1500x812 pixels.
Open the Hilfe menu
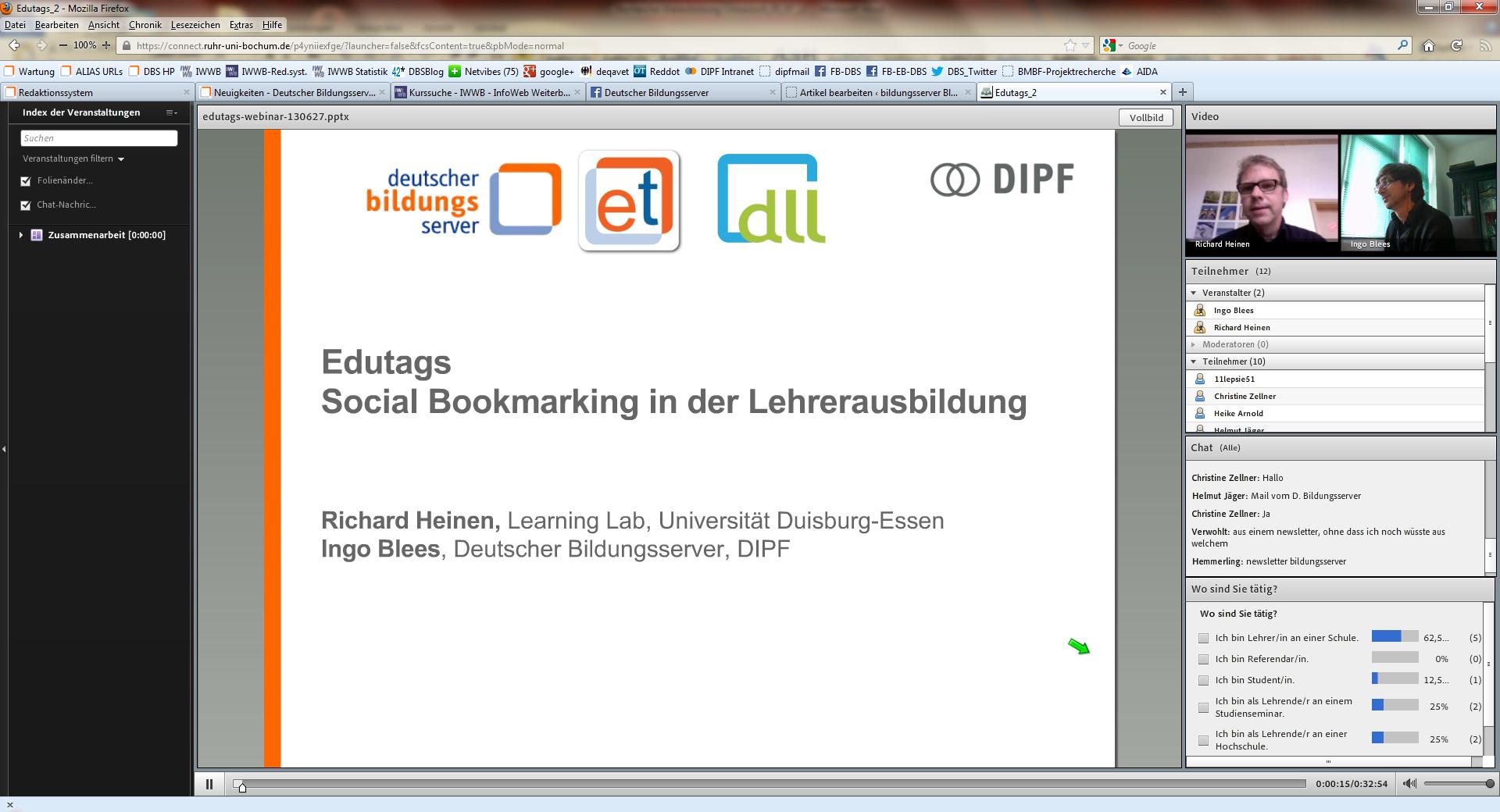(273, 25)
